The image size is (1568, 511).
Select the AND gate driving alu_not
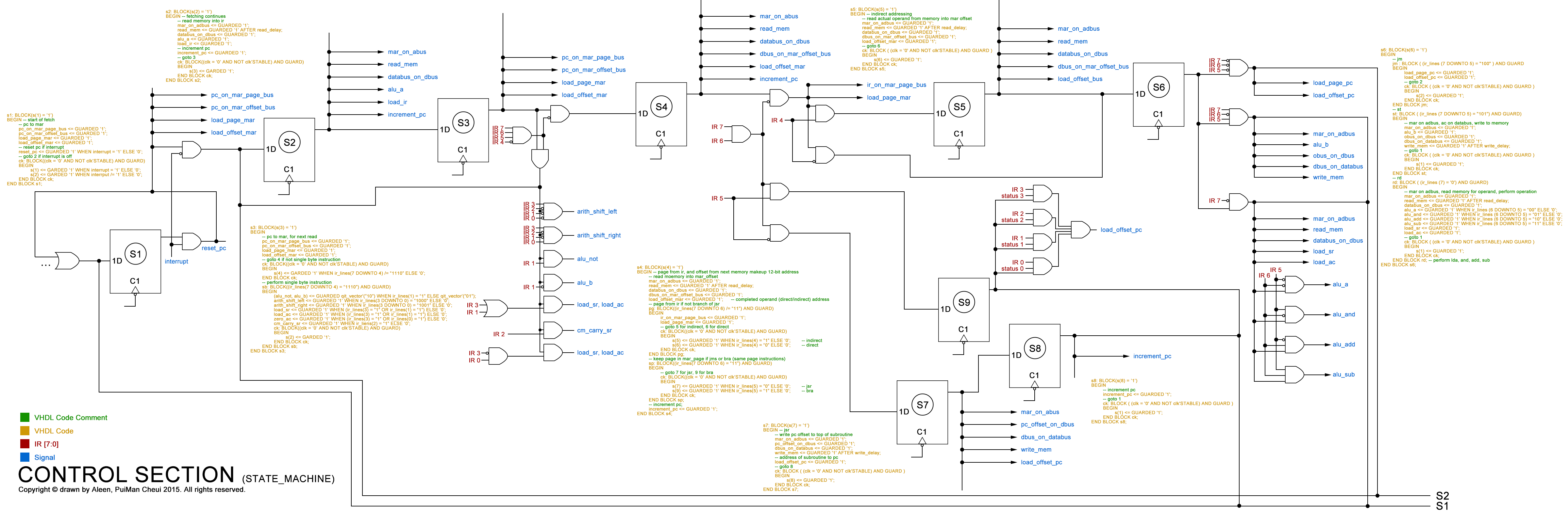[553, 259]
